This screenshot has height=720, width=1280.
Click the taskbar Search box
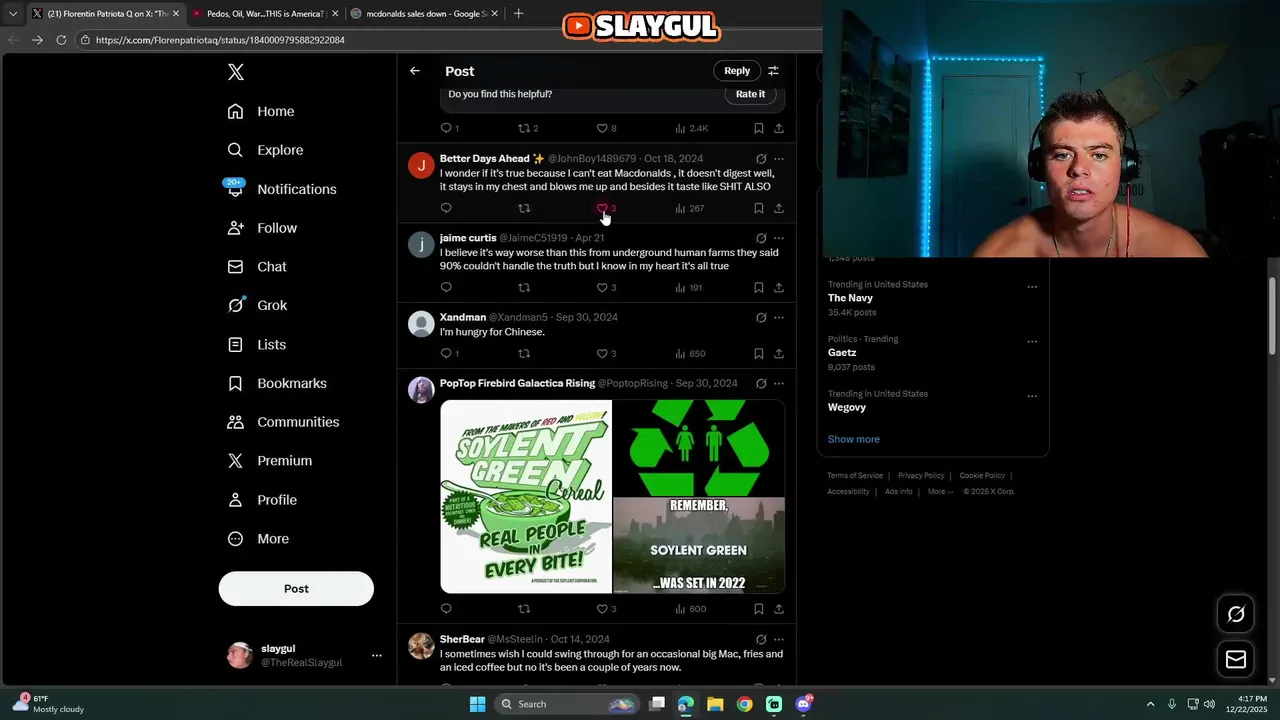pyautogui.click(x=567, y=704)
